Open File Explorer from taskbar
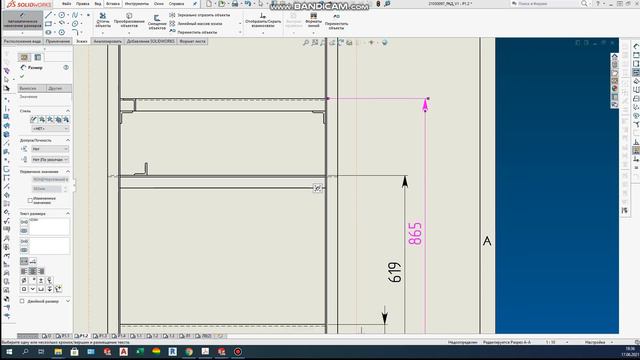 point(58,351)
